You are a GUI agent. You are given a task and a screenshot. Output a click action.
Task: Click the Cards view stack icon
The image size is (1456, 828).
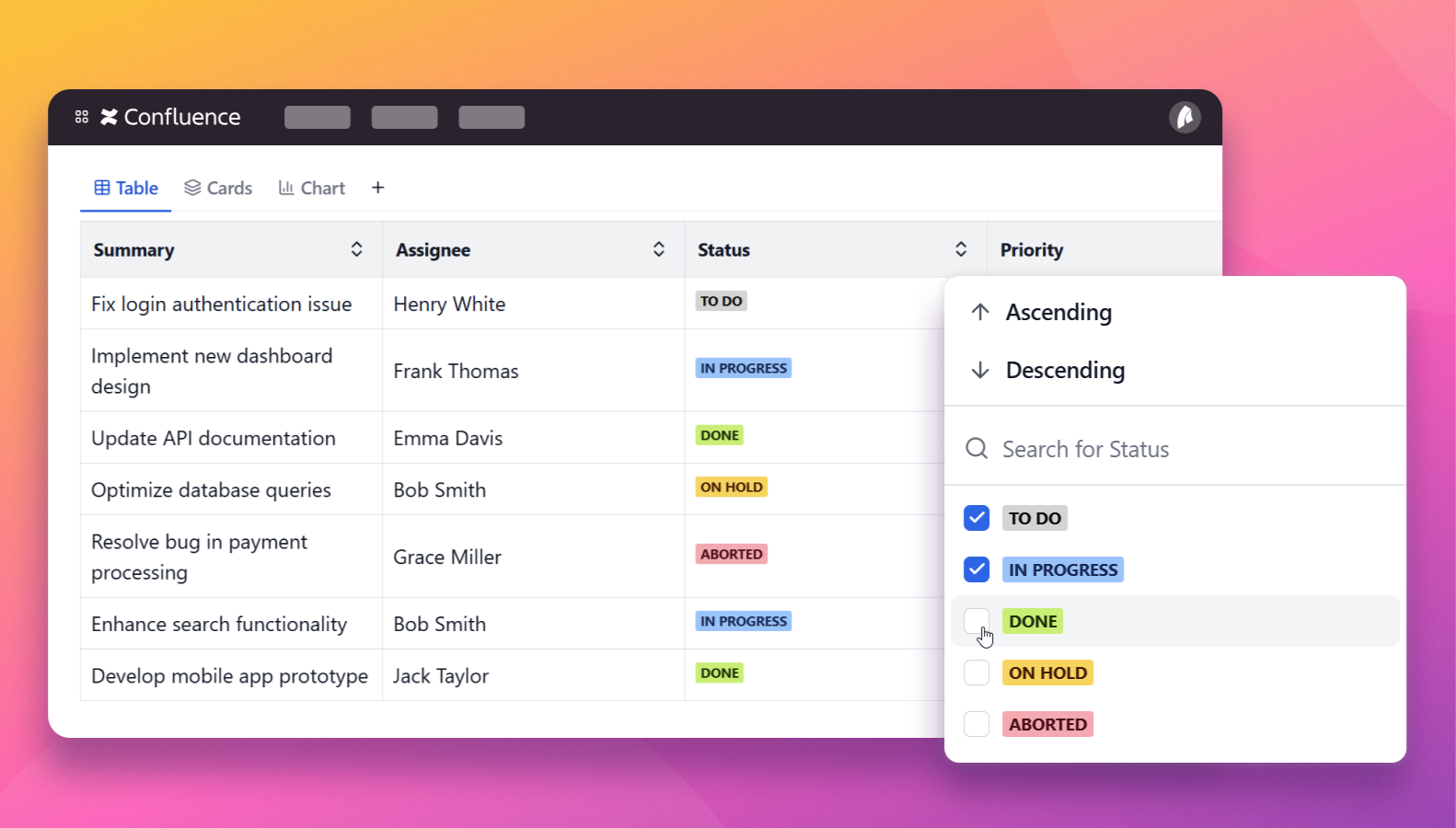click(x=192, y=188)
